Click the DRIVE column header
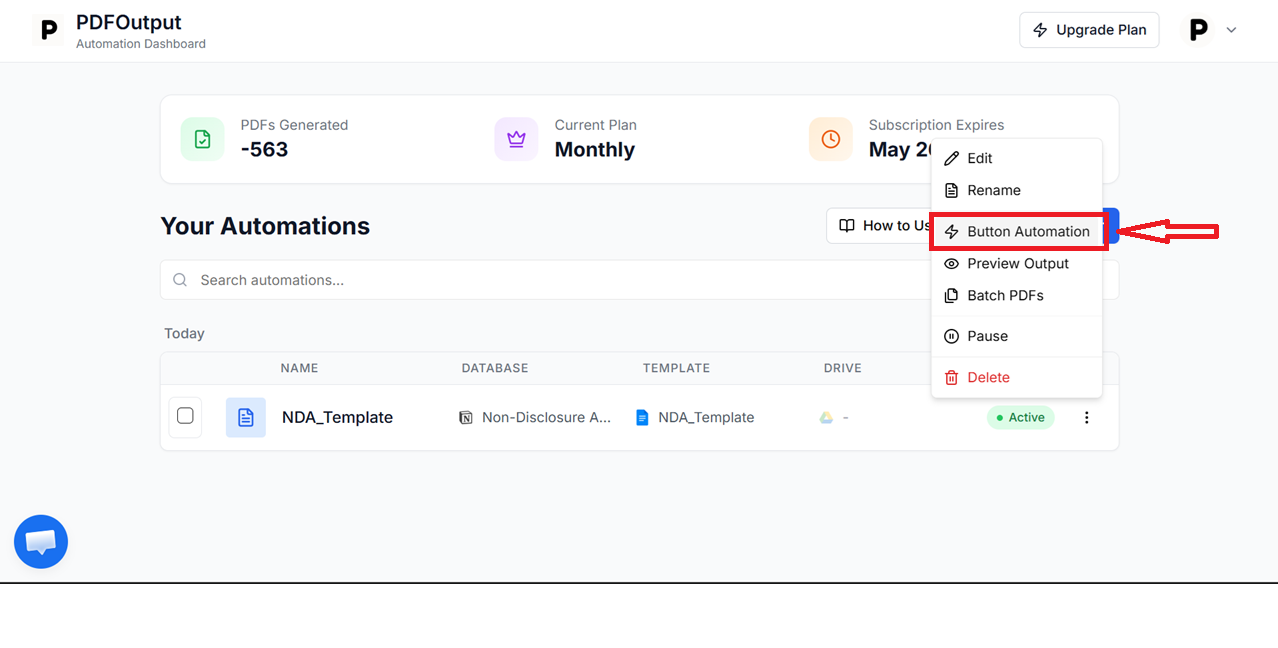The height and width of the screenshot is (648, 1278). 843,368
